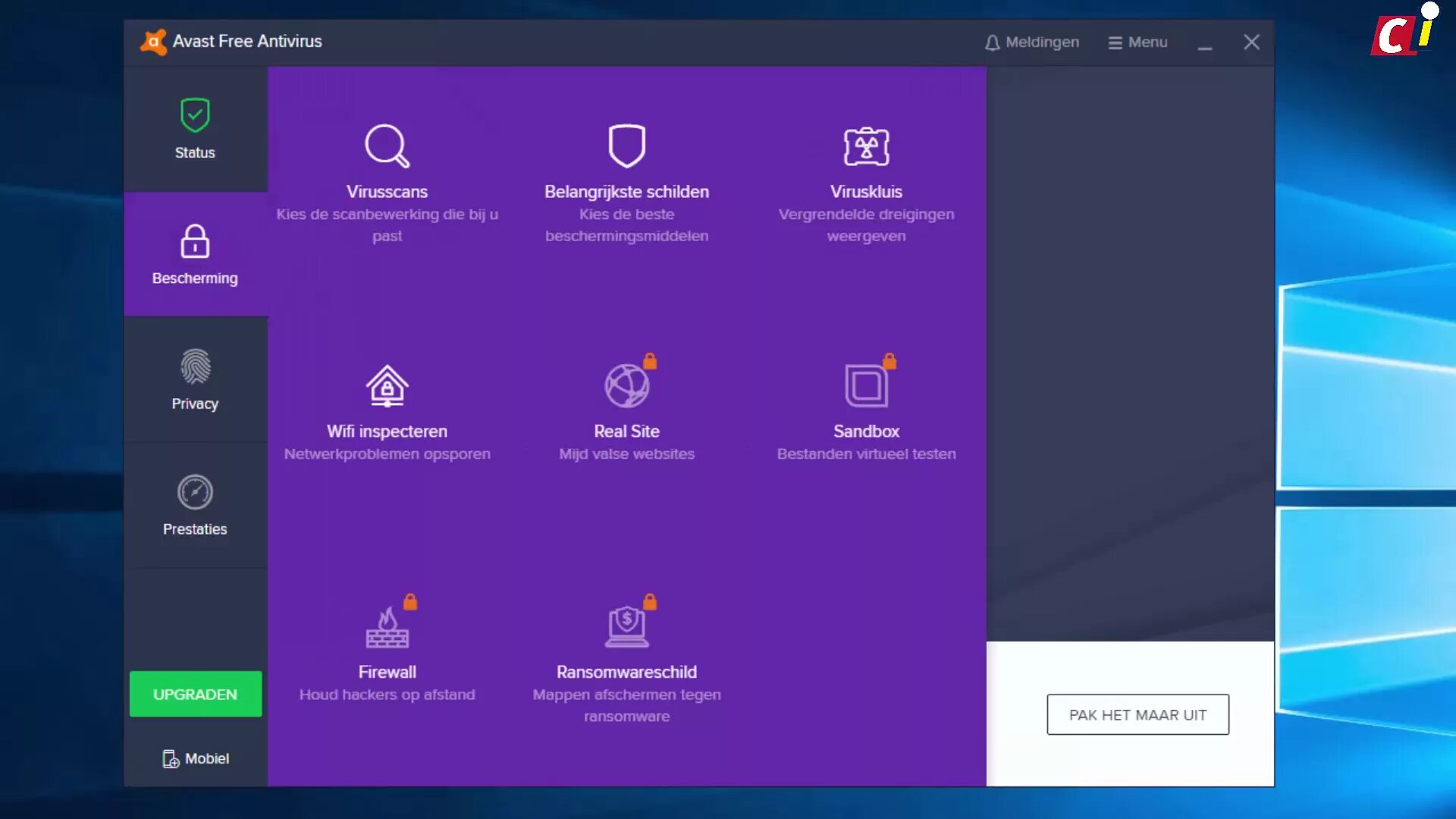Launch Wifi inspecteren house icon
Image resolution: width=1456 pixels, height=819 pixels.
tap(387, 385)
